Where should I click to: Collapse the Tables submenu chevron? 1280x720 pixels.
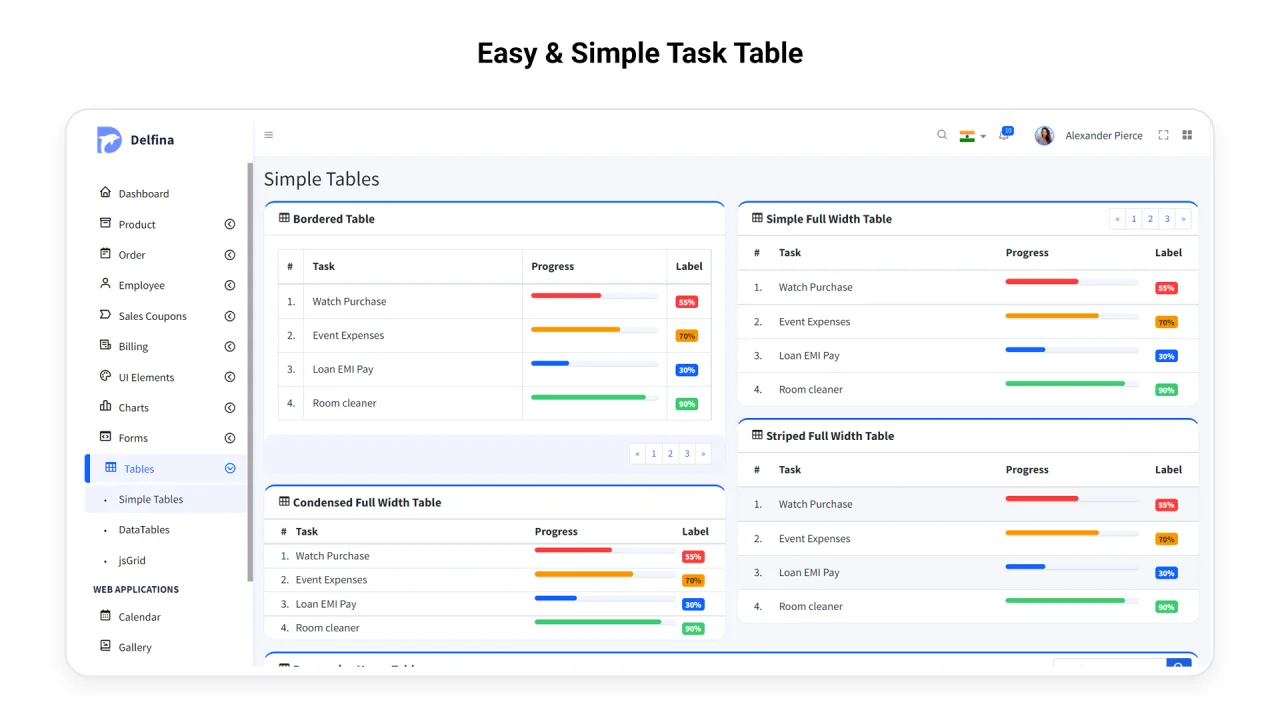[x=230, y=469]
